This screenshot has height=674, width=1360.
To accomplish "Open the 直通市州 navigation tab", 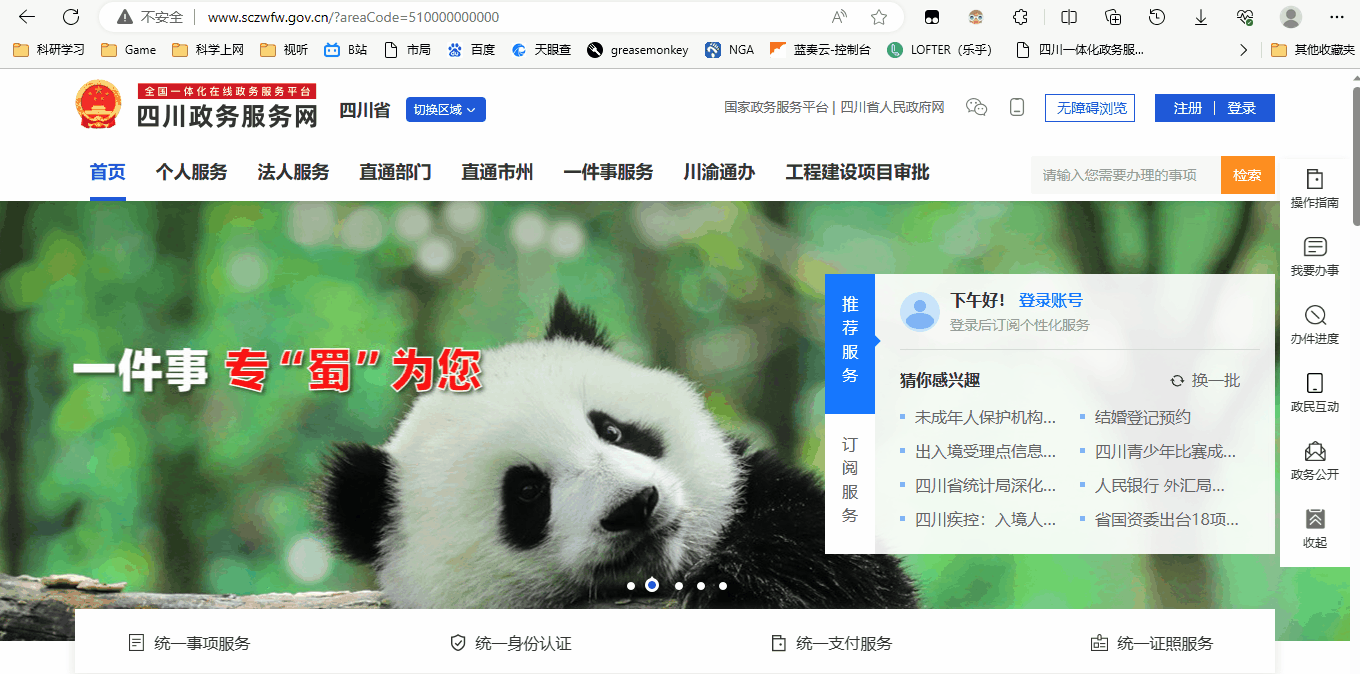I will click(x=497, y=172).
